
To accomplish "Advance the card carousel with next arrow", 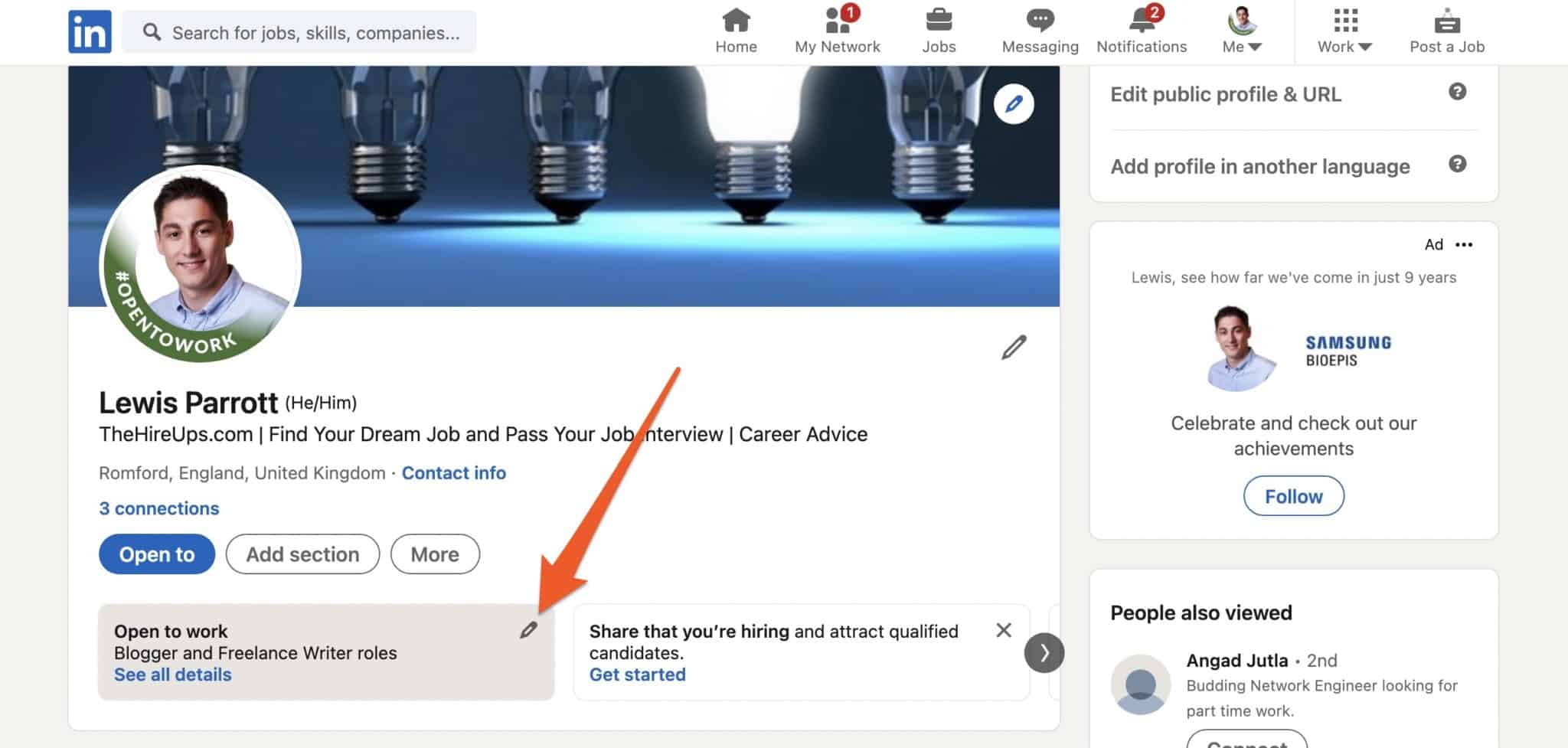I will [1044, 653].
